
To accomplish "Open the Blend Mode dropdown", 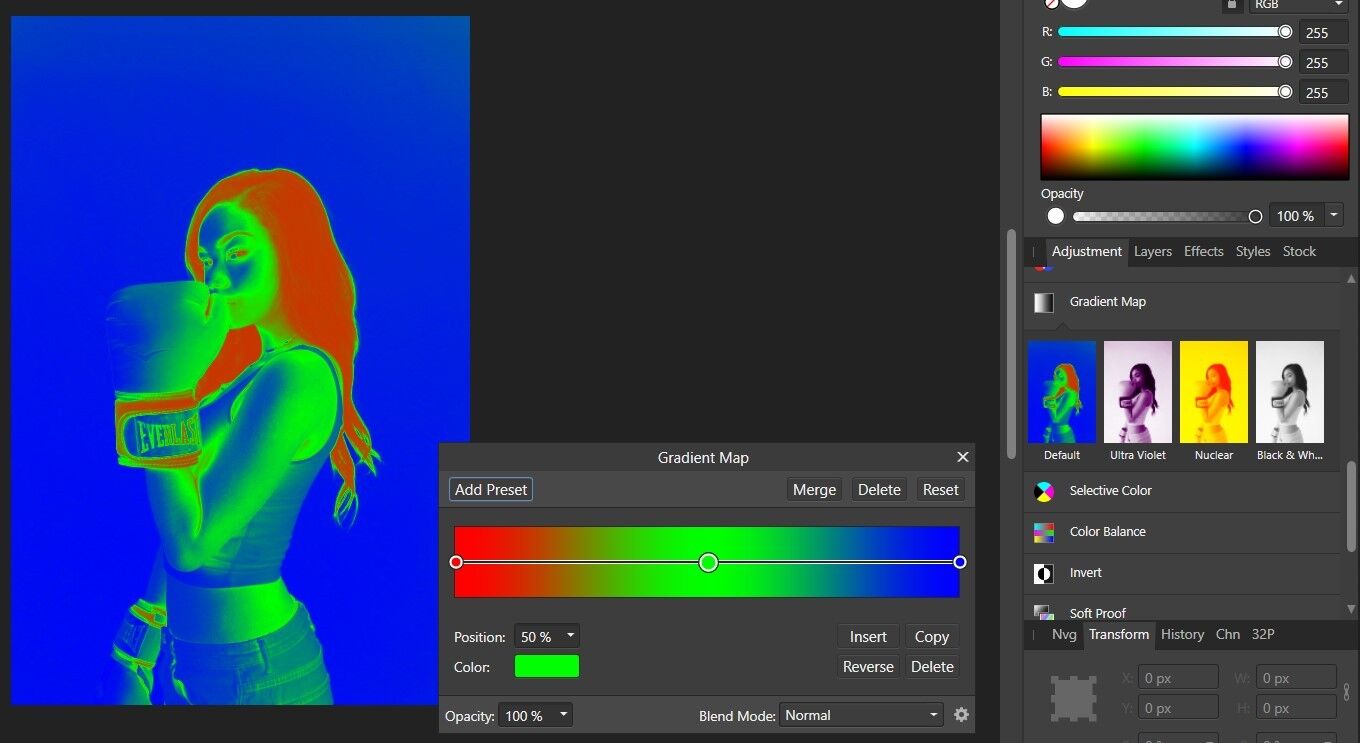I will [860, 714].
